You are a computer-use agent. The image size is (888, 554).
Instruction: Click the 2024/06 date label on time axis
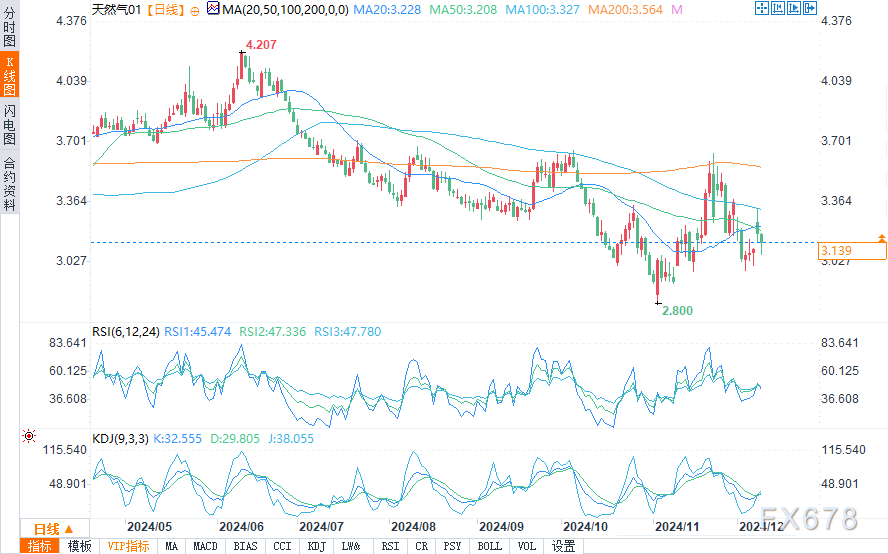point(241,527)
